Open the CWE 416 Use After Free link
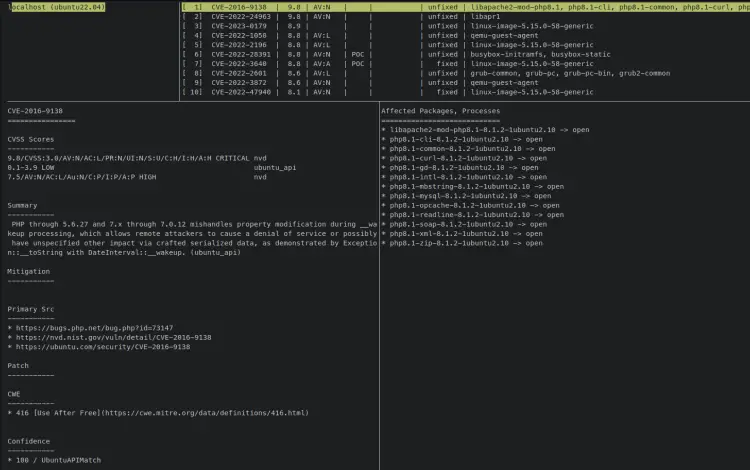This screenshot has height=470, width=750. pyautogui.click(x=162, y=413)
